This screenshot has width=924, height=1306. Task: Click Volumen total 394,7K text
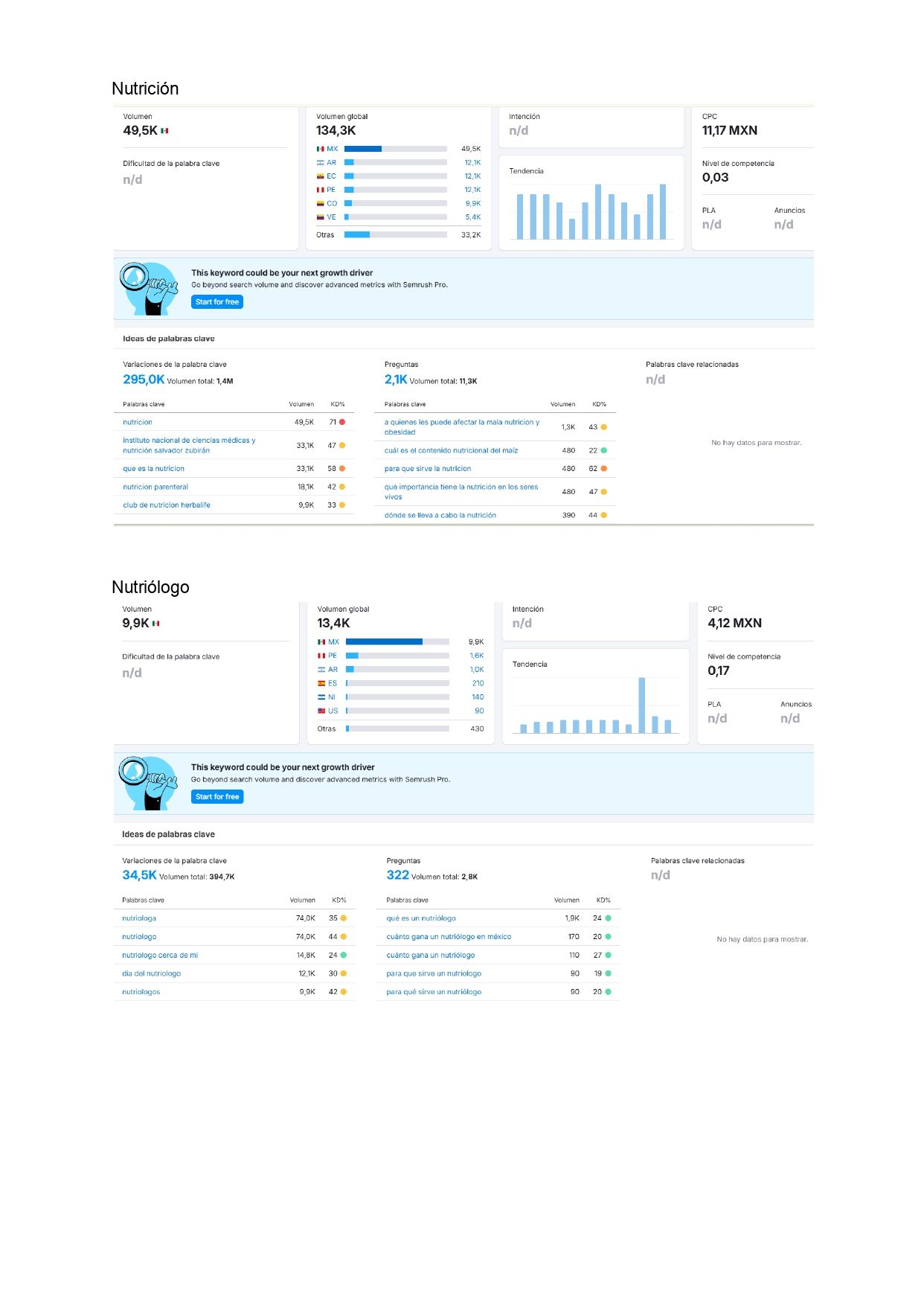197,877
